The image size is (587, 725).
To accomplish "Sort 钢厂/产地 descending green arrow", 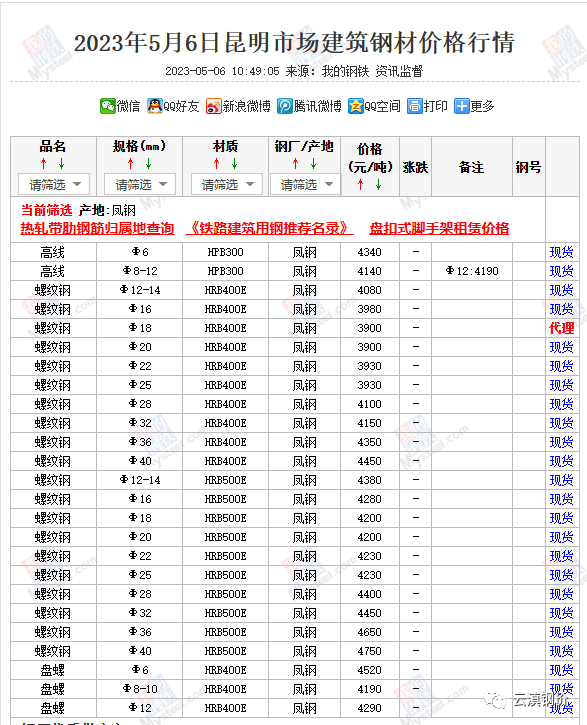I will 313,164.
